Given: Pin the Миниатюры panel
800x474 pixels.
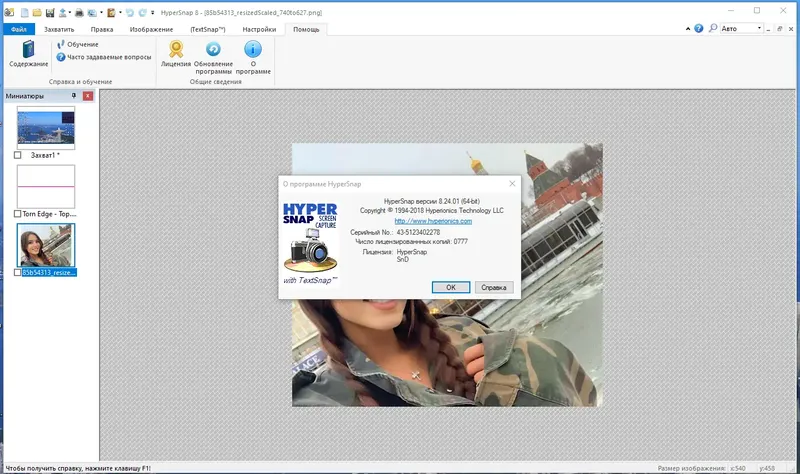Looking at the screenshot, I should (x=74, y=96).
